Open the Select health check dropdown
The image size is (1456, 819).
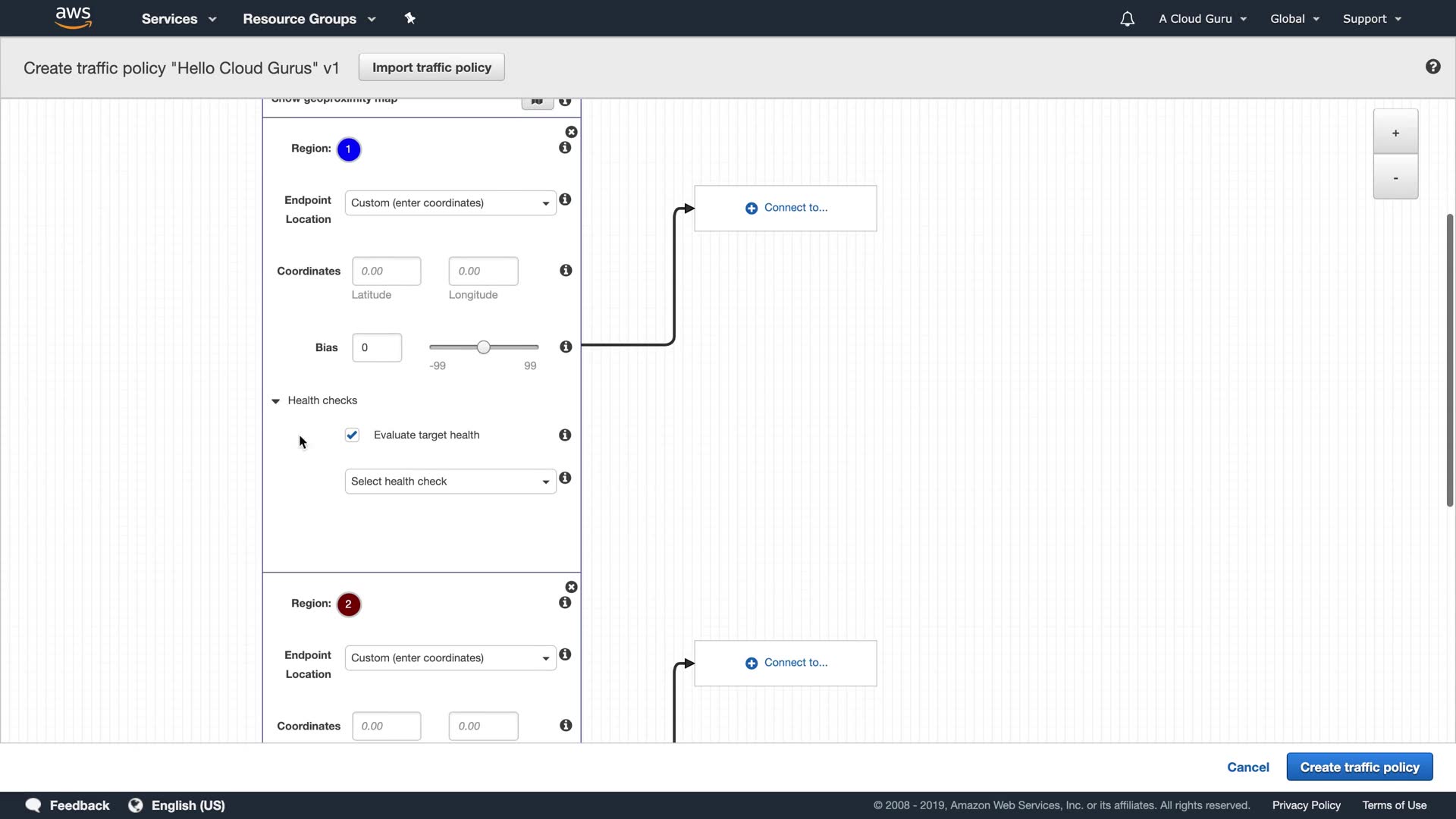(450, 482)
